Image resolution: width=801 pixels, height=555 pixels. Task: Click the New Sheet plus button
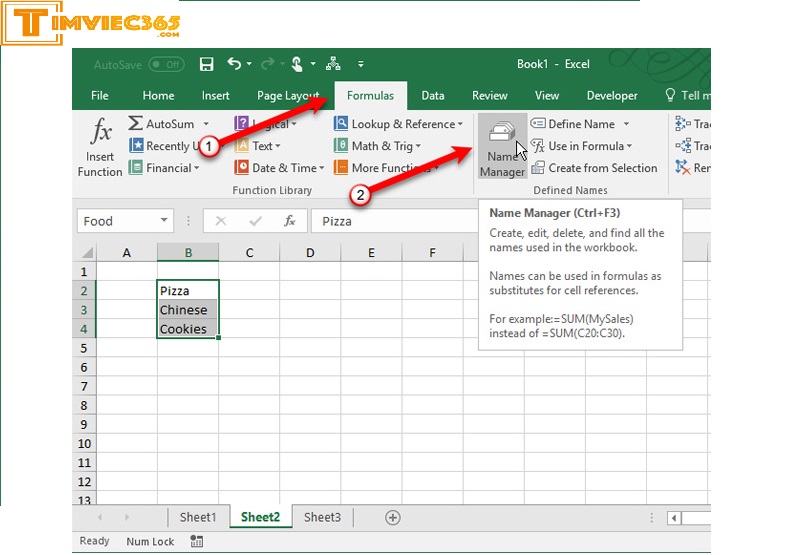[392, 517]
